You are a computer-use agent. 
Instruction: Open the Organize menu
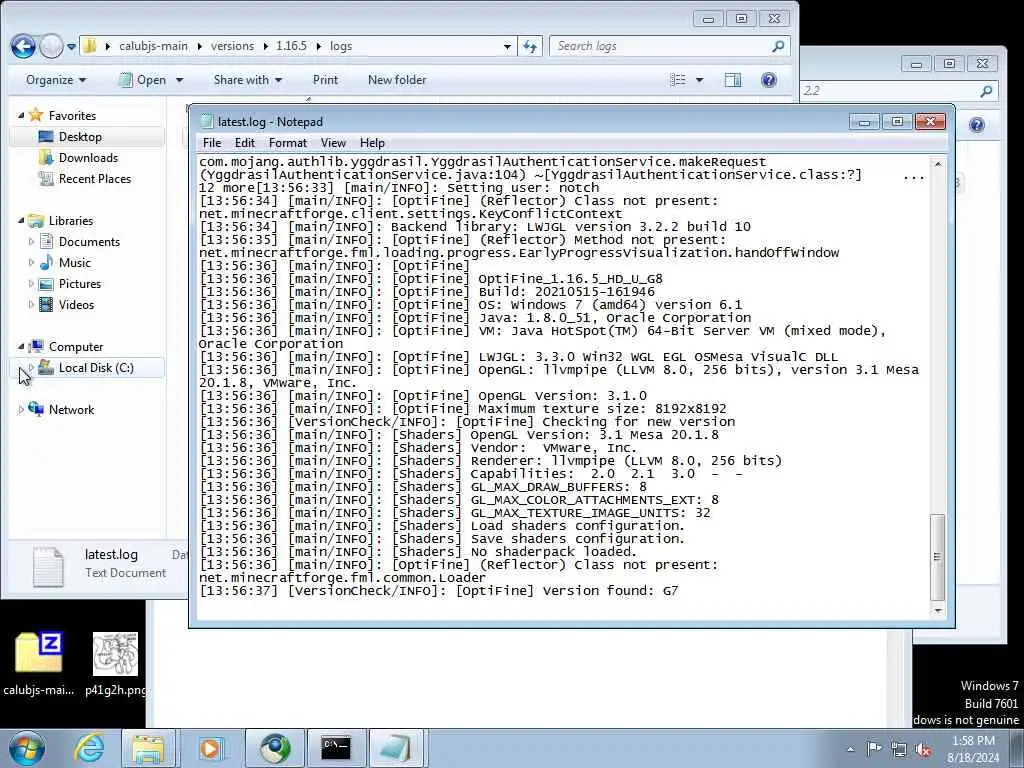(x=56, y=80)
